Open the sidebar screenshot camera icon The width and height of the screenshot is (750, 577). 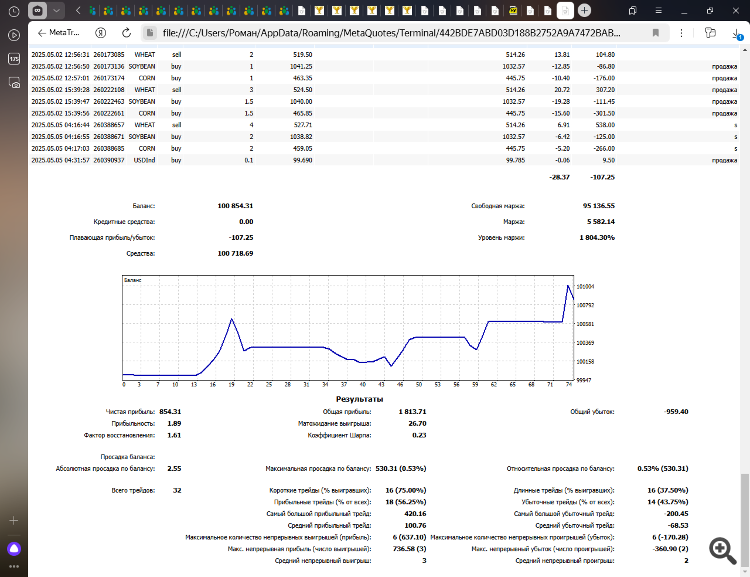[x=14, y=83]
